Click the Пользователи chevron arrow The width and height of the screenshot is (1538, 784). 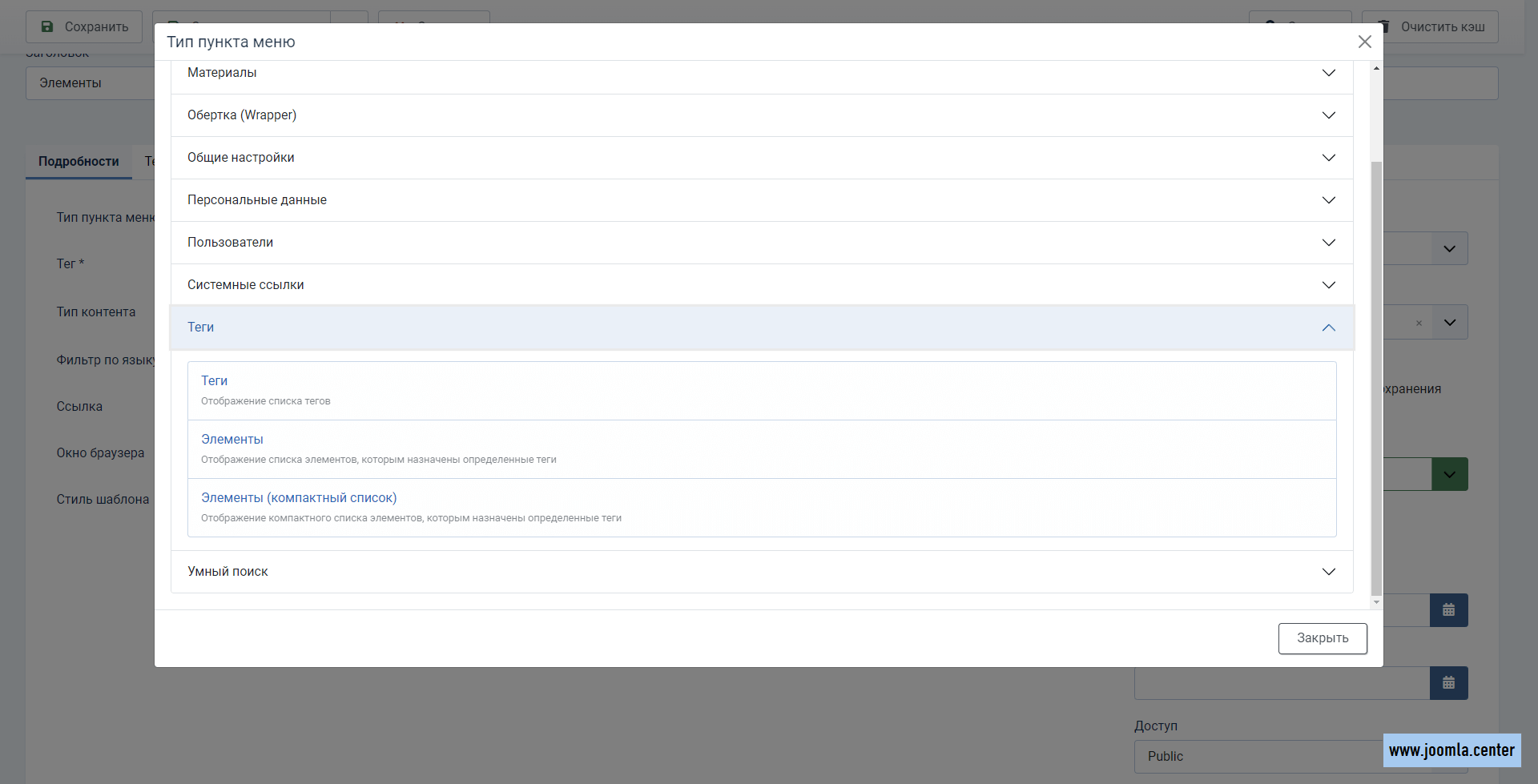tap(1328, 243)
